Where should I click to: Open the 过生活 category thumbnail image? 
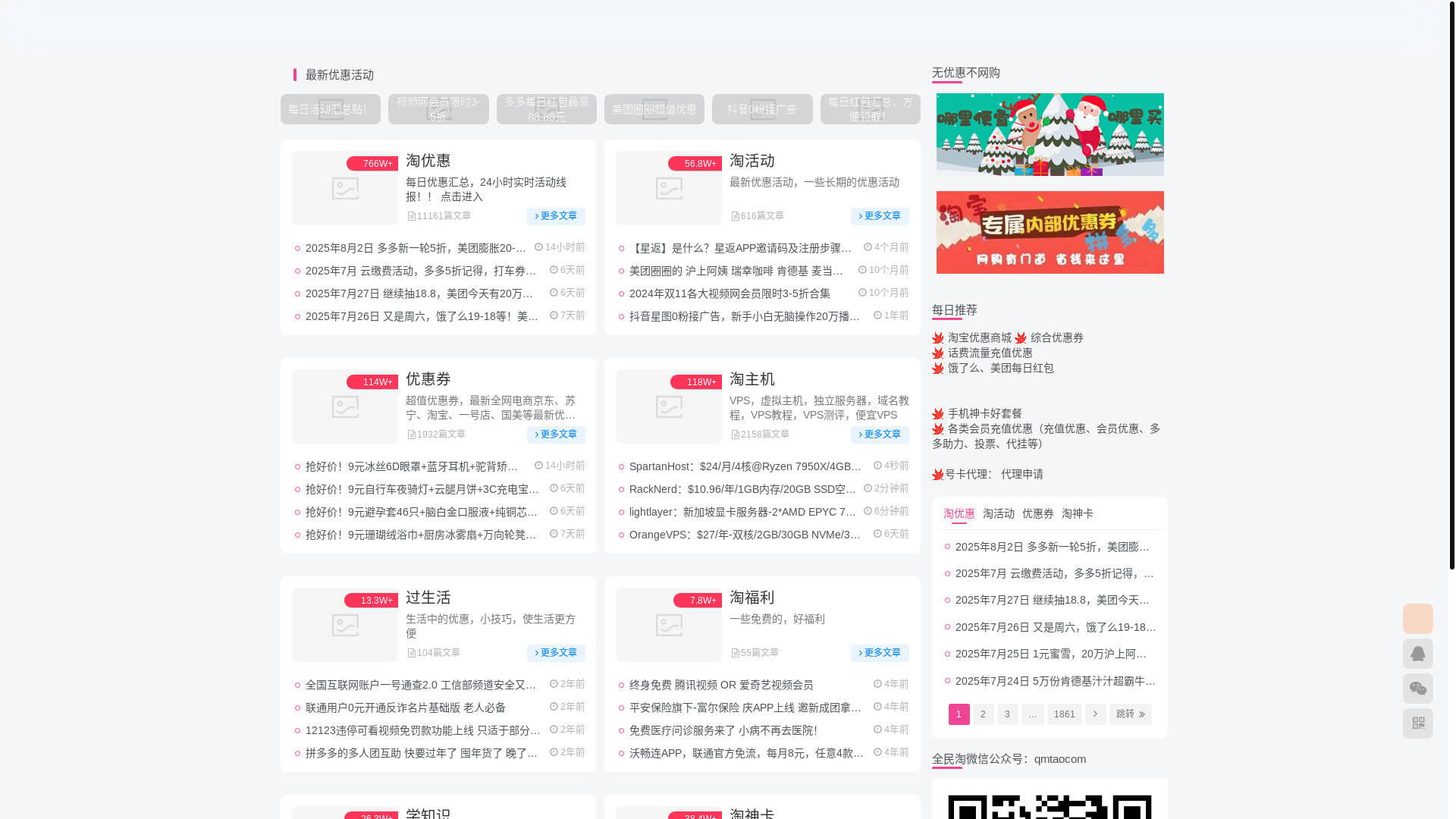[x=345, y=625]
